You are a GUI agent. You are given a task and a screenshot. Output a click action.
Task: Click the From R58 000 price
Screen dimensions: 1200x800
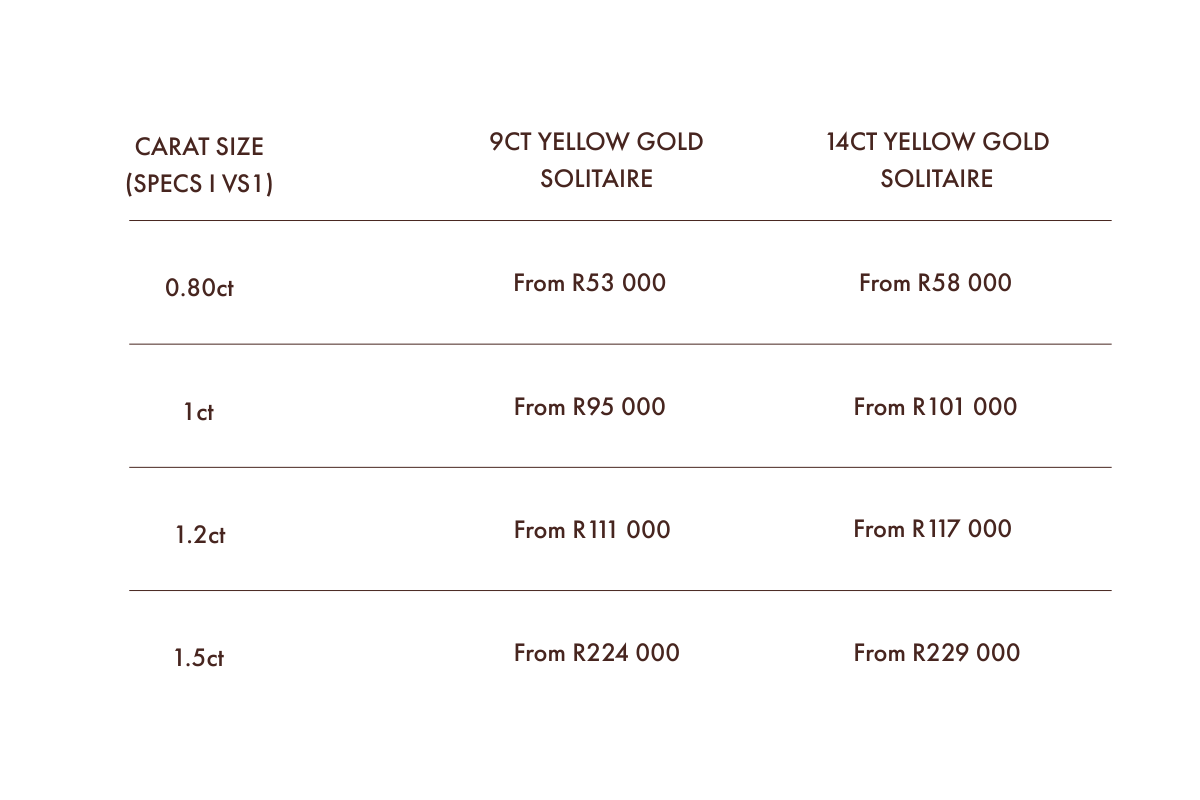935,283
